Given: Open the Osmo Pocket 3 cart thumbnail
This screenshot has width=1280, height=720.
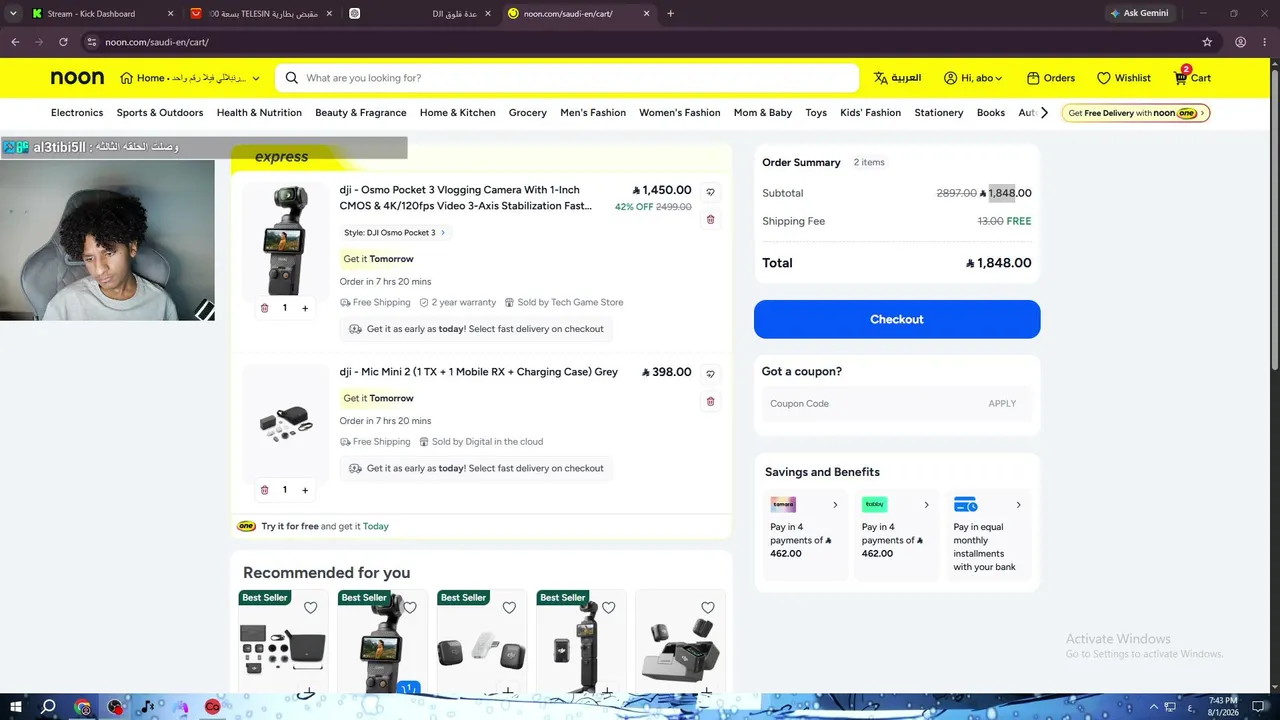Looking at the screenshot, I should [x=285, y=240].
